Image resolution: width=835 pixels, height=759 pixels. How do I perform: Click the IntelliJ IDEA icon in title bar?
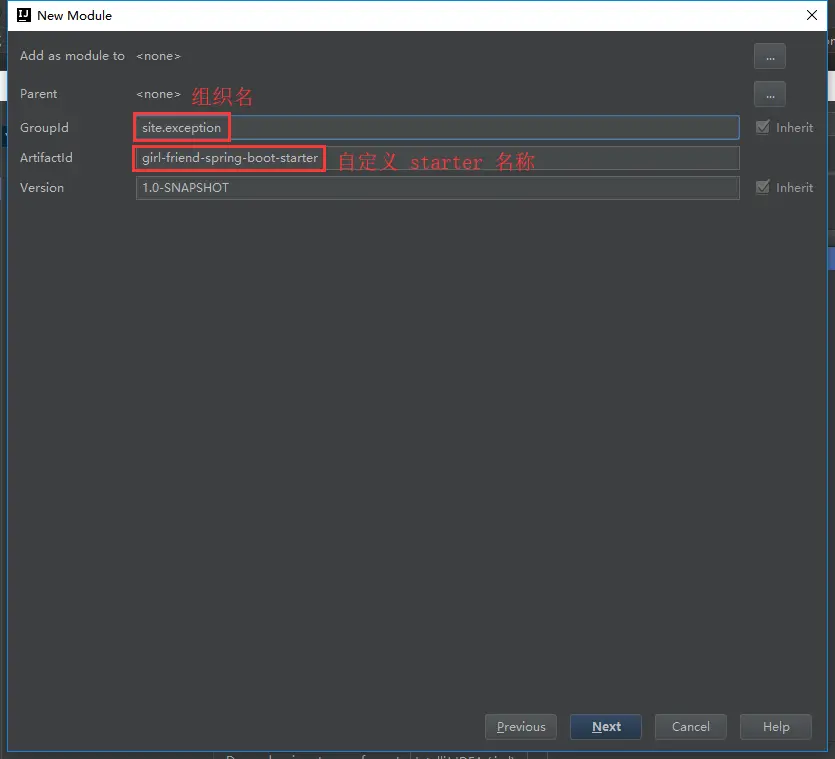24,15
